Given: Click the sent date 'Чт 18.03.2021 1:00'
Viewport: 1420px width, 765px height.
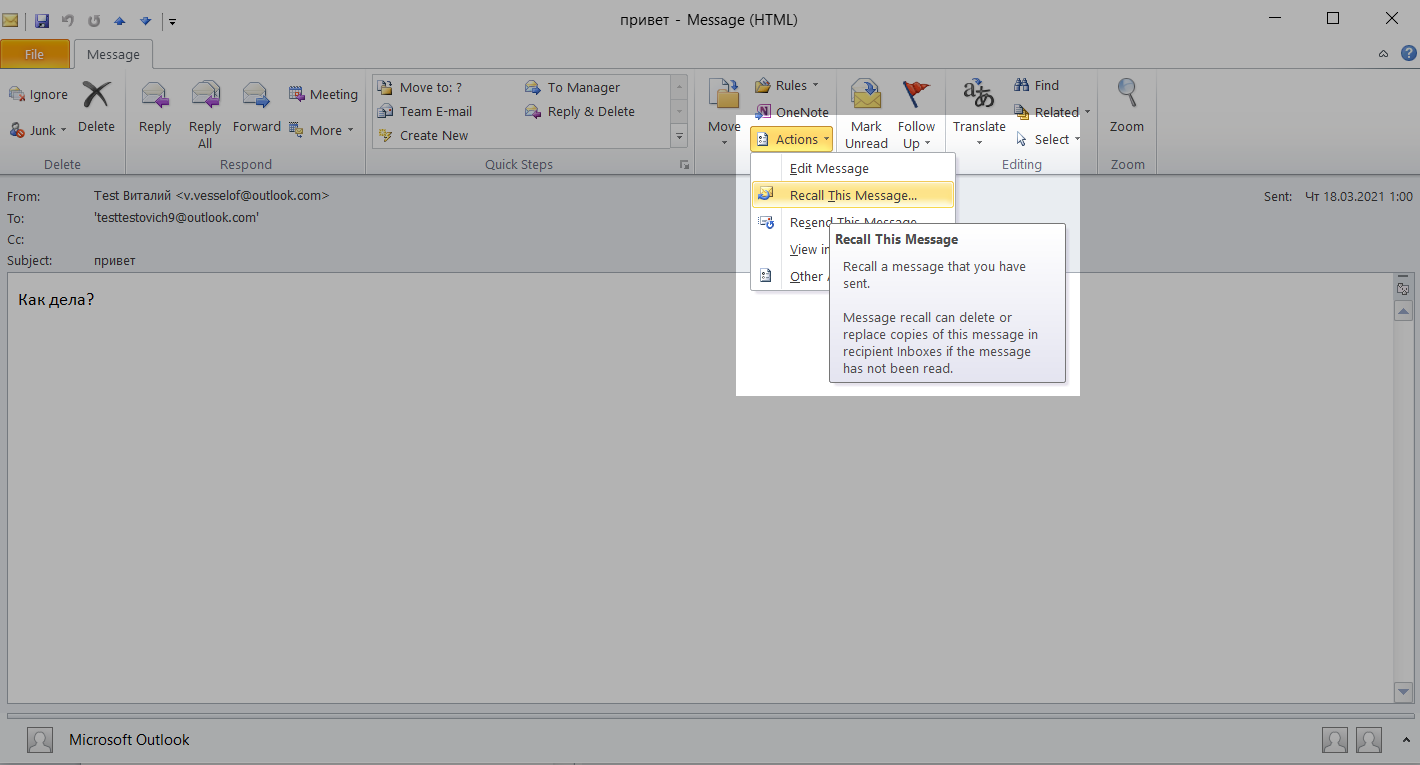Looking at the screenshot, I should point(1359,197).
